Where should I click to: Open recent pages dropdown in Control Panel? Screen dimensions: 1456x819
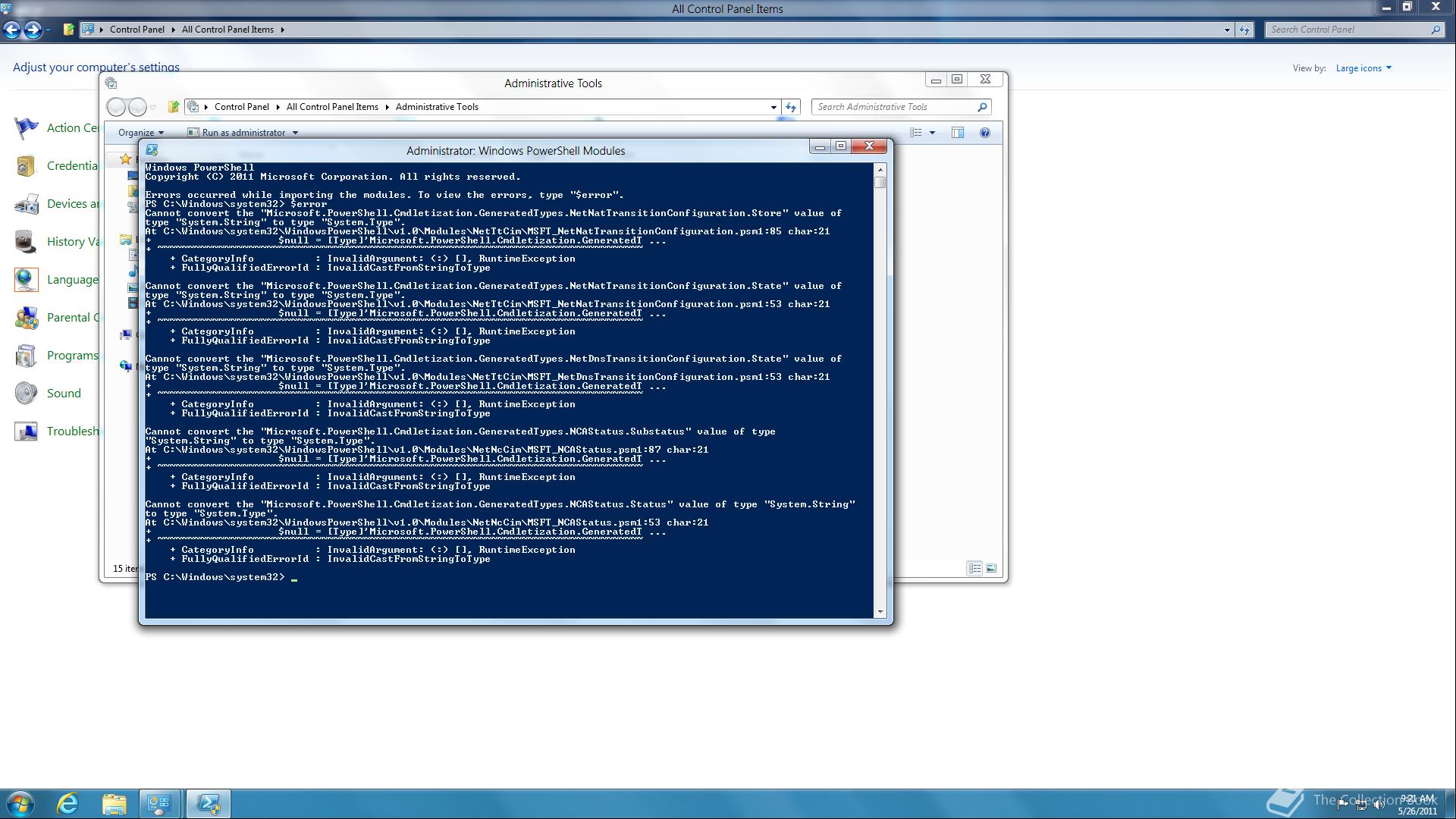48,30
